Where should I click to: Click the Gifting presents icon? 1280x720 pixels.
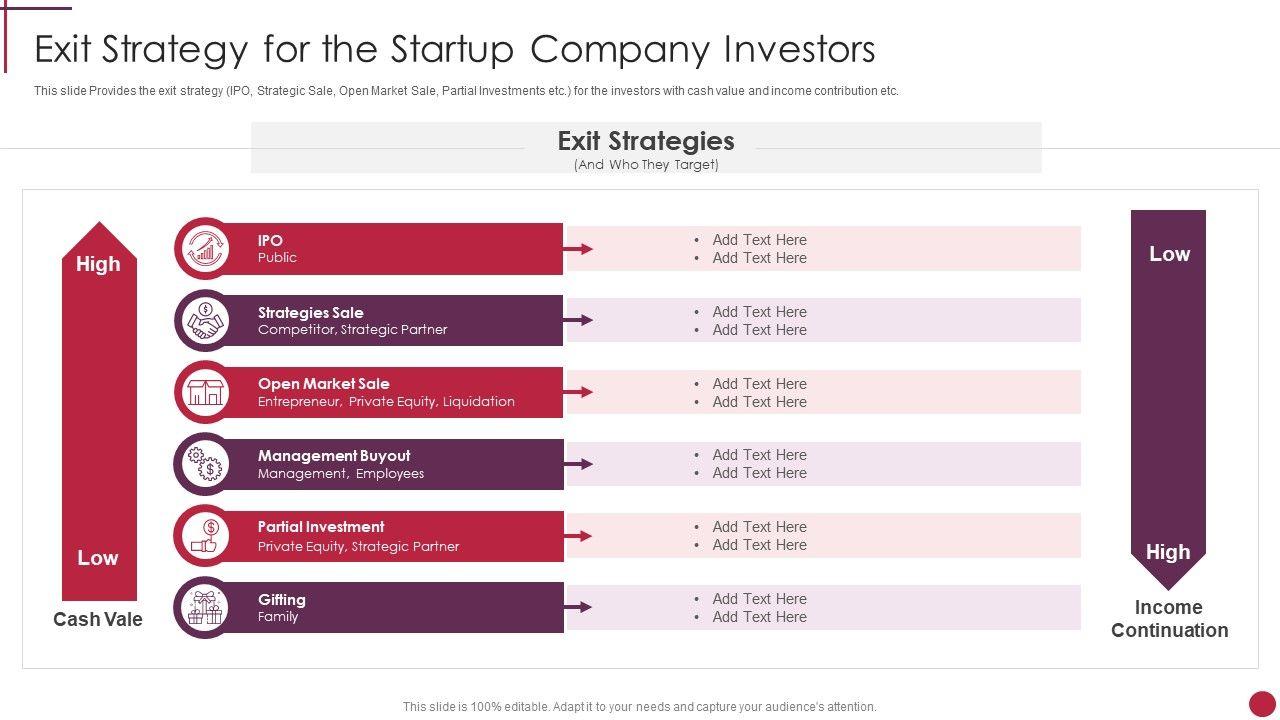tap(205, 607)
